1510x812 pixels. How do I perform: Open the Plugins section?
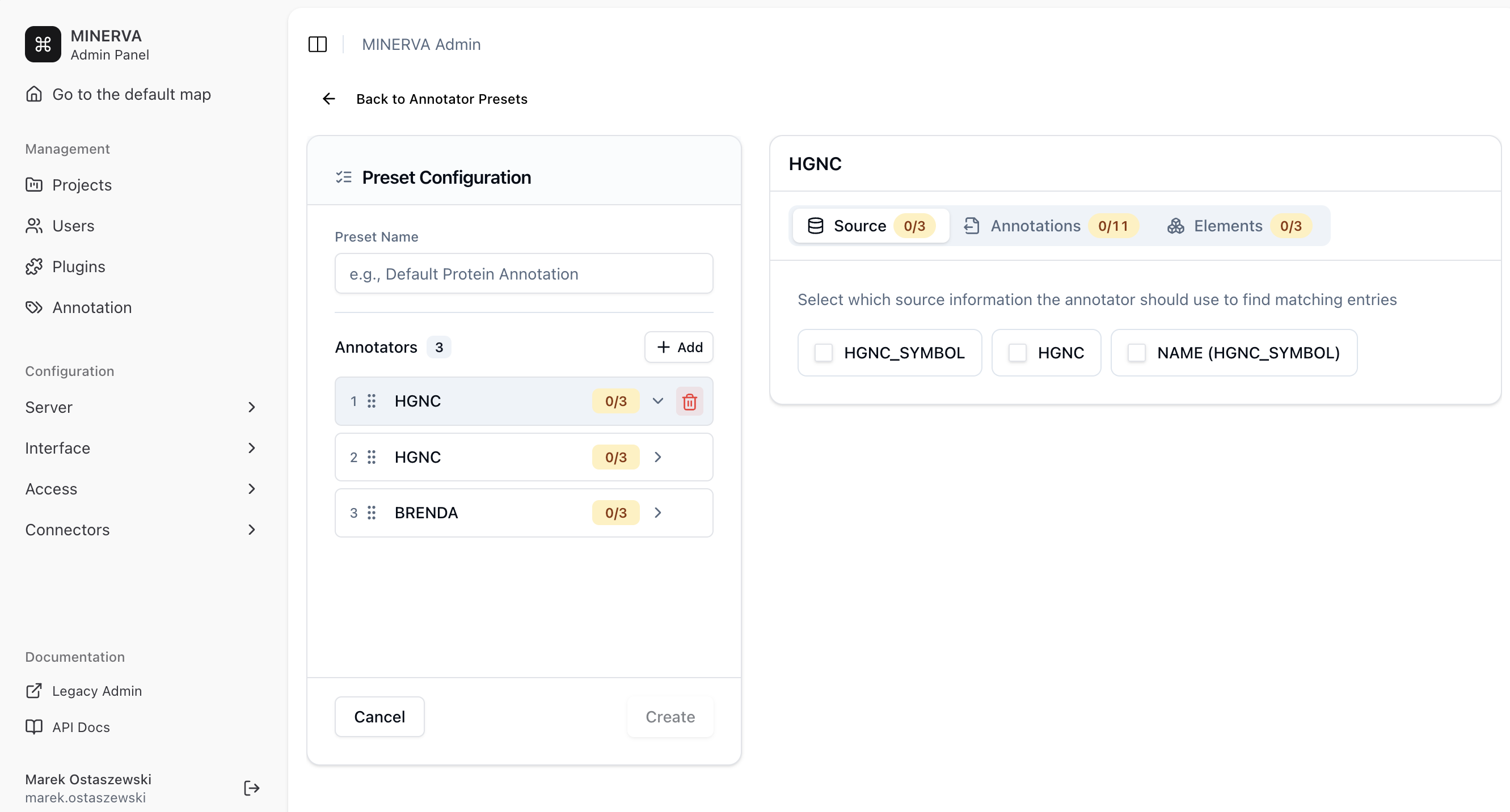click(x=78, y=267)
